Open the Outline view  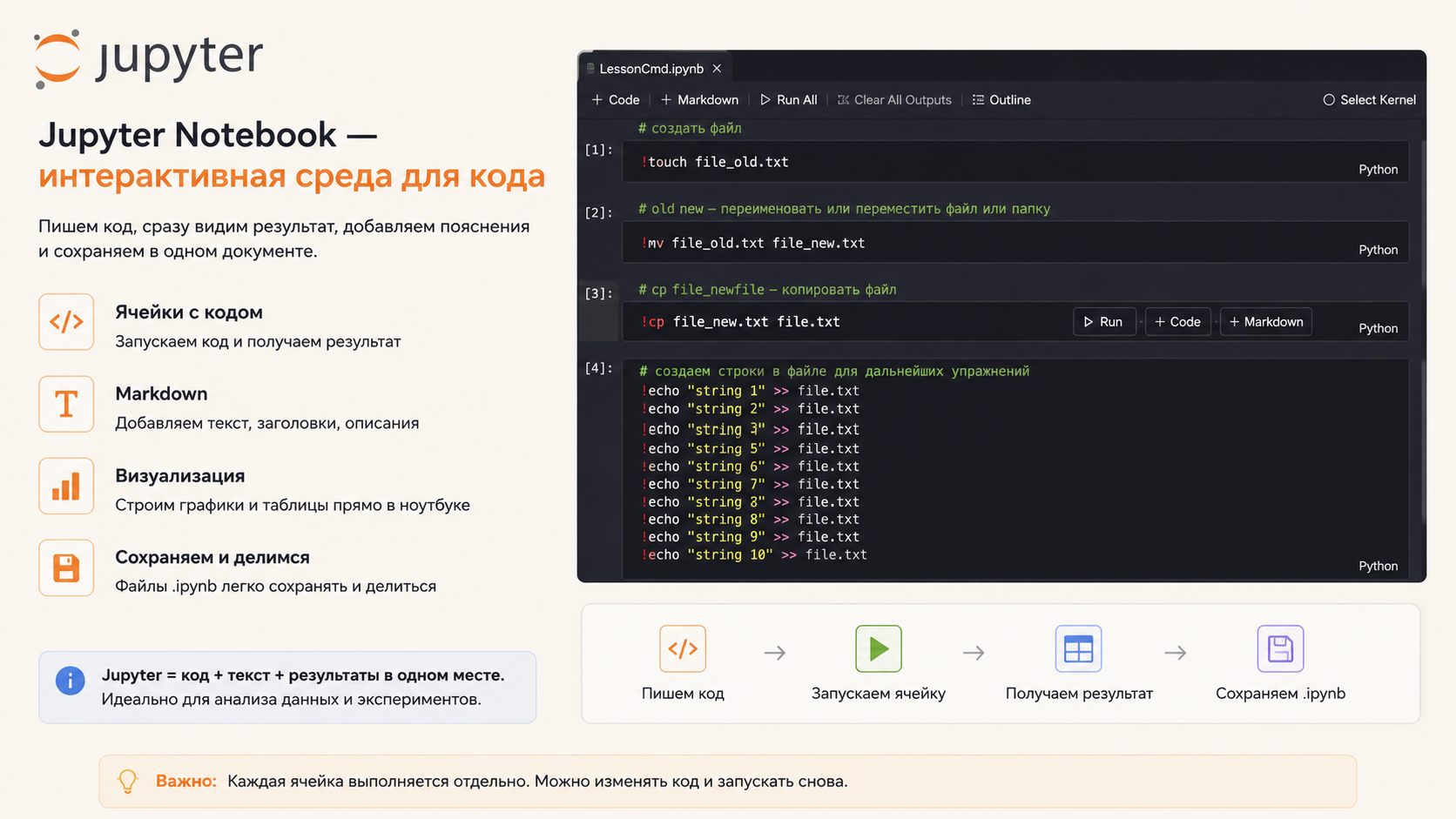pos(1001,100)
